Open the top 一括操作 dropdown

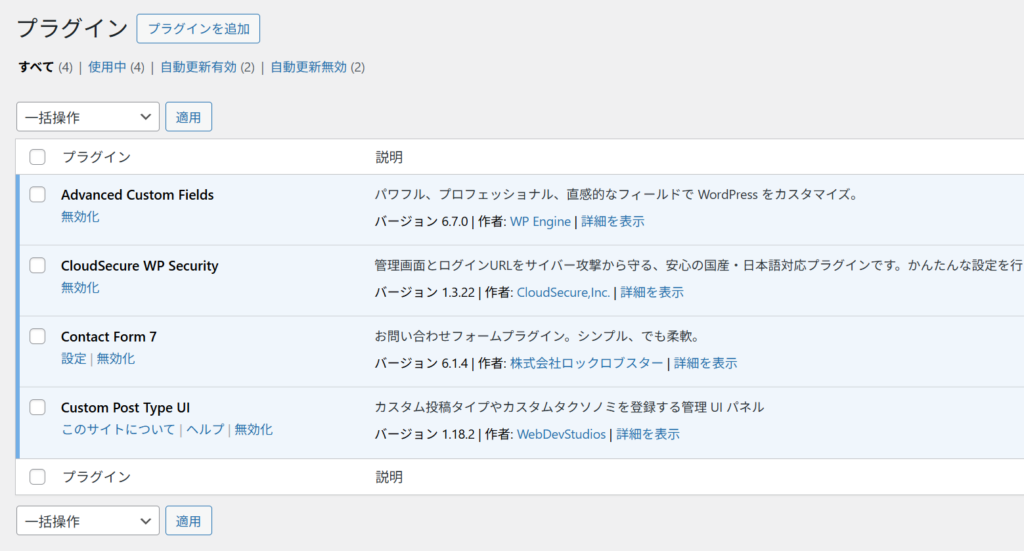[x=88, y=117]
